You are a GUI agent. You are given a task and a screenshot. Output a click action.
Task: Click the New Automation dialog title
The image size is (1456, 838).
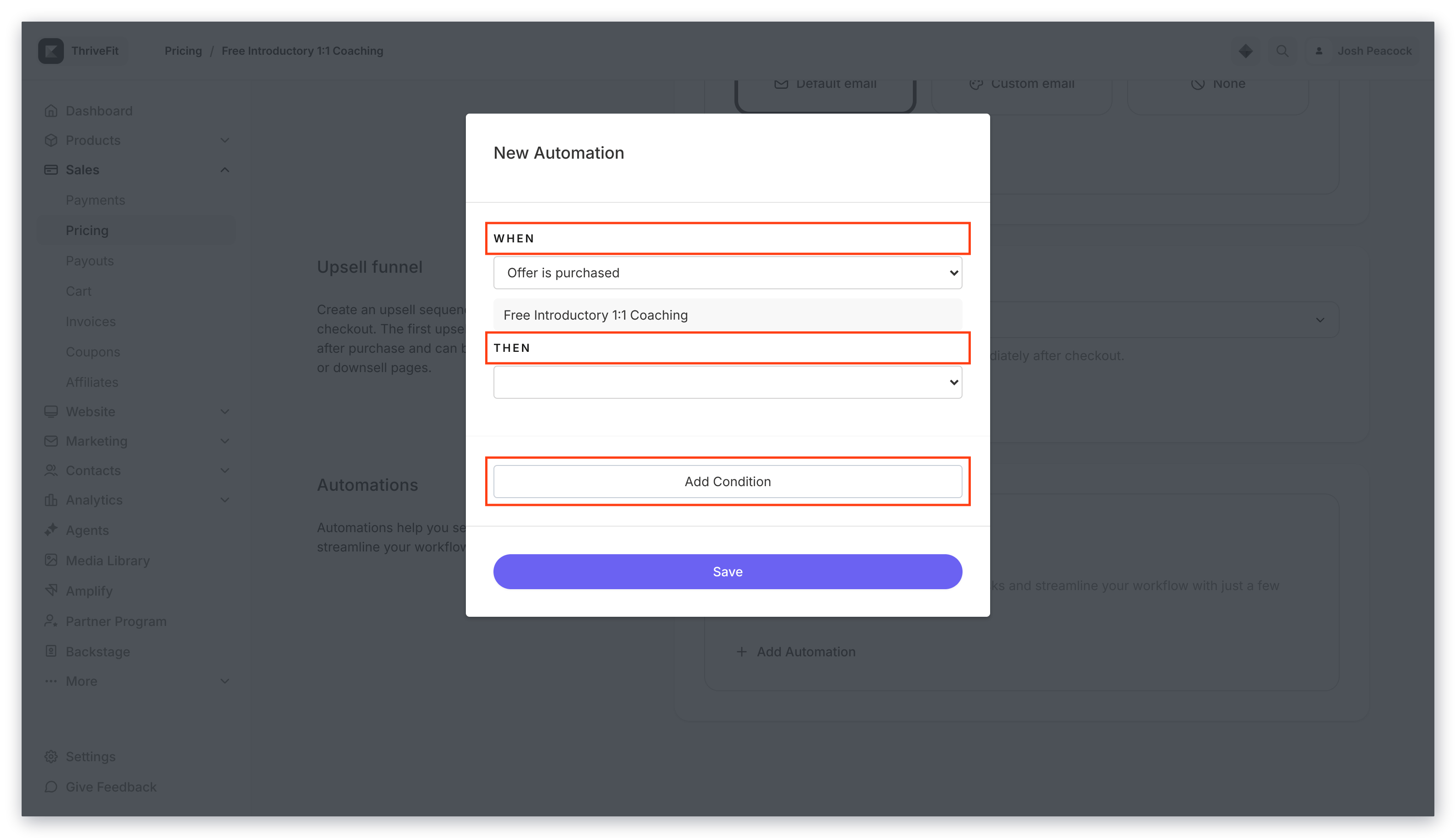click(558, 153)
